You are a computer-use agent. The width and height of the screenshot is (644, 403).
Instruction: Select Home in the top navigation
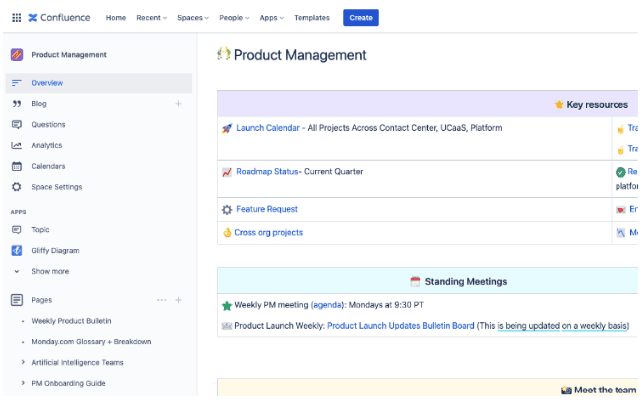click(x=116, y=17)
